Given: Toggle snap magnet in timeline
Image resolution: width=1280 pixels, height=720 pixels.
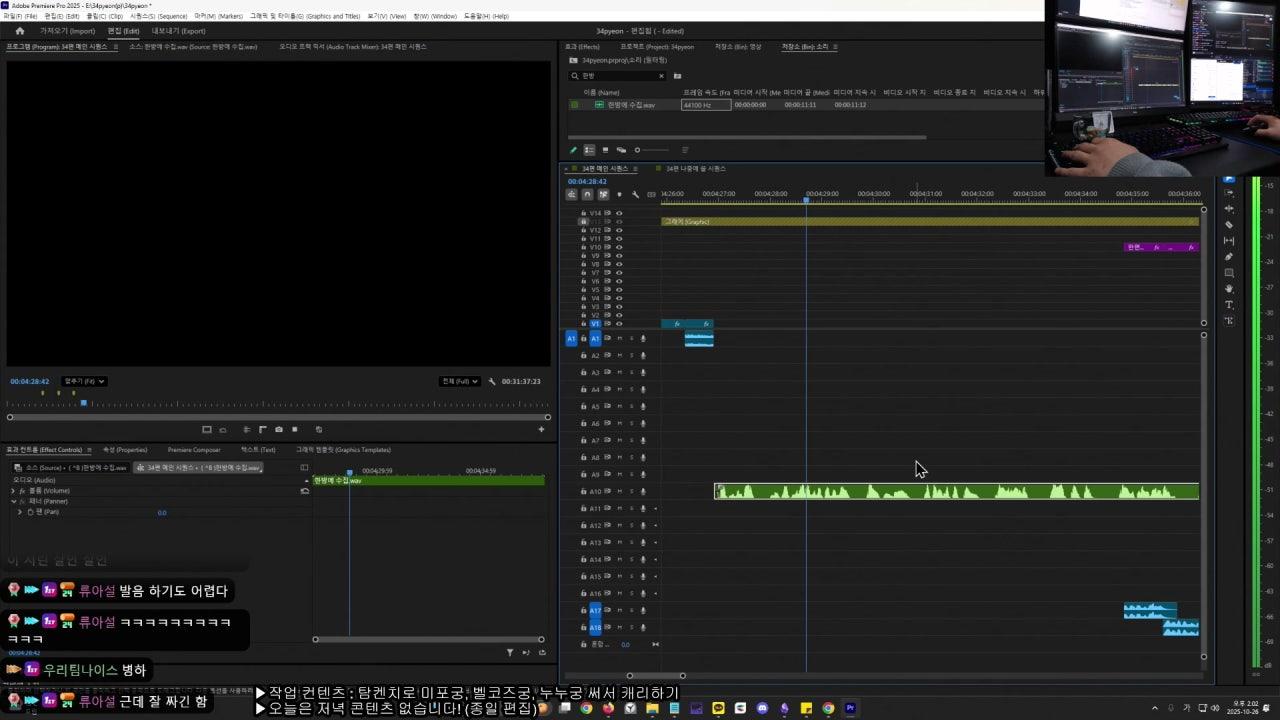Looking at the screenshot, I should pos(587,194).
